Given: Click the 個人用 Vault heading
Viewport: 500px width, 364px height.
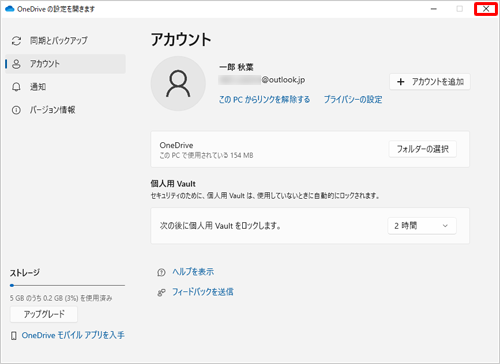Looking at the screenshot, I should click(173, 184).
